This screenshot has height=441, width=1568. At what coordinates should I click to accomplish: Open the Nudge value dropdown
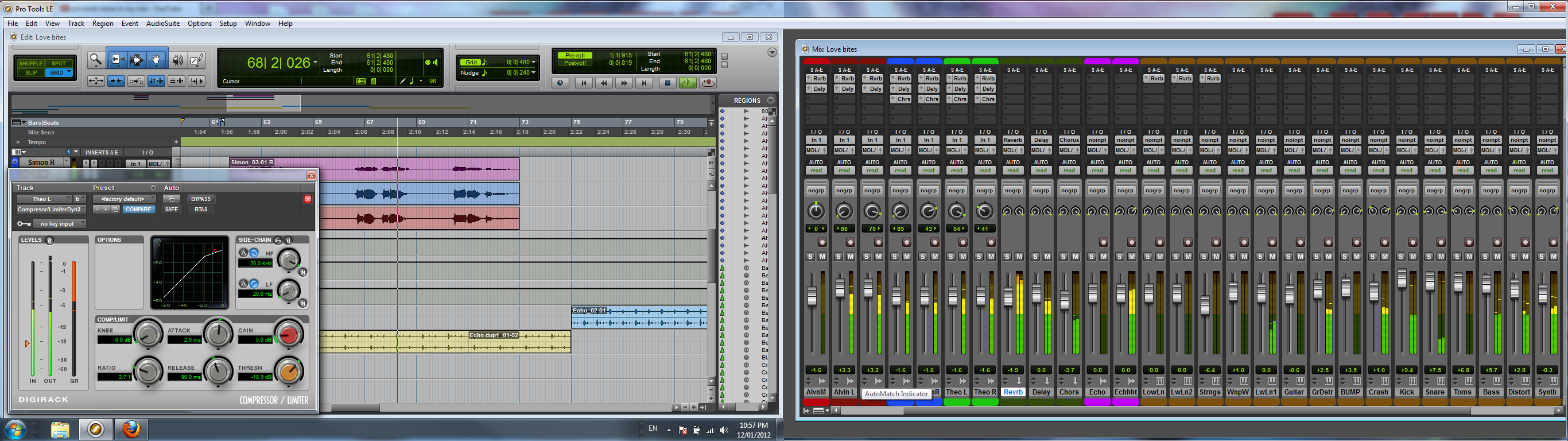[534, 72]
